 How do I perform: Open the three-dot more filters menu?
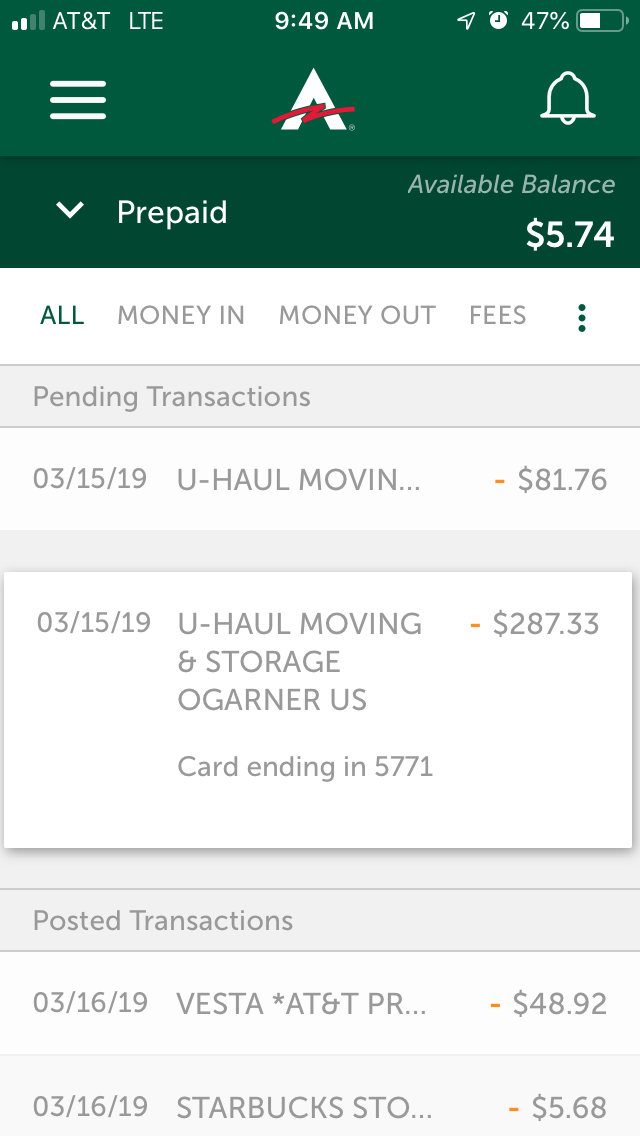582,317
